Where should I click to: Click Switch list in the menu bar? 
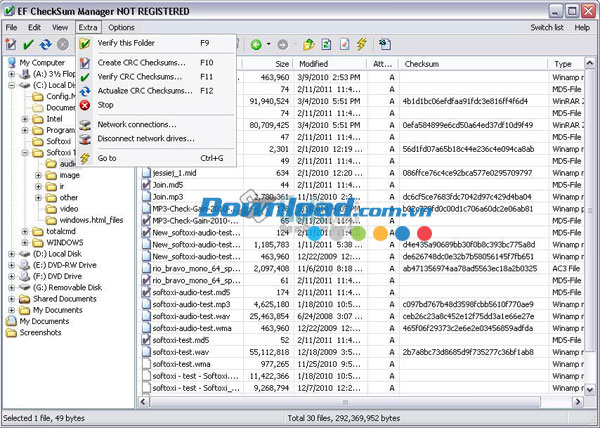[x=547, y=28]
